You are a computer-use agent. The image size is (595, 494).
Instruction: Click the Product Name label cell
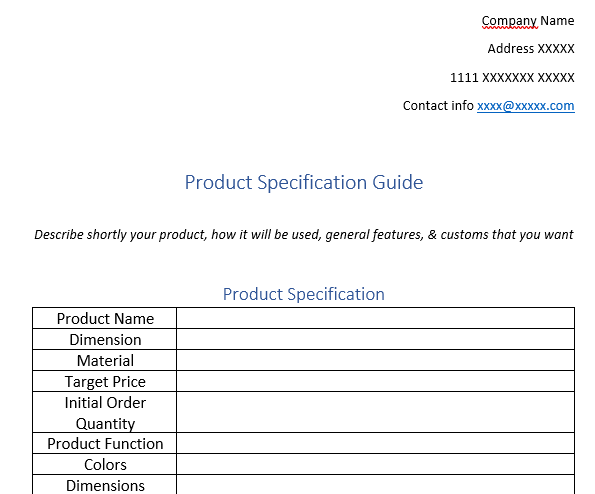coord(105,318)
